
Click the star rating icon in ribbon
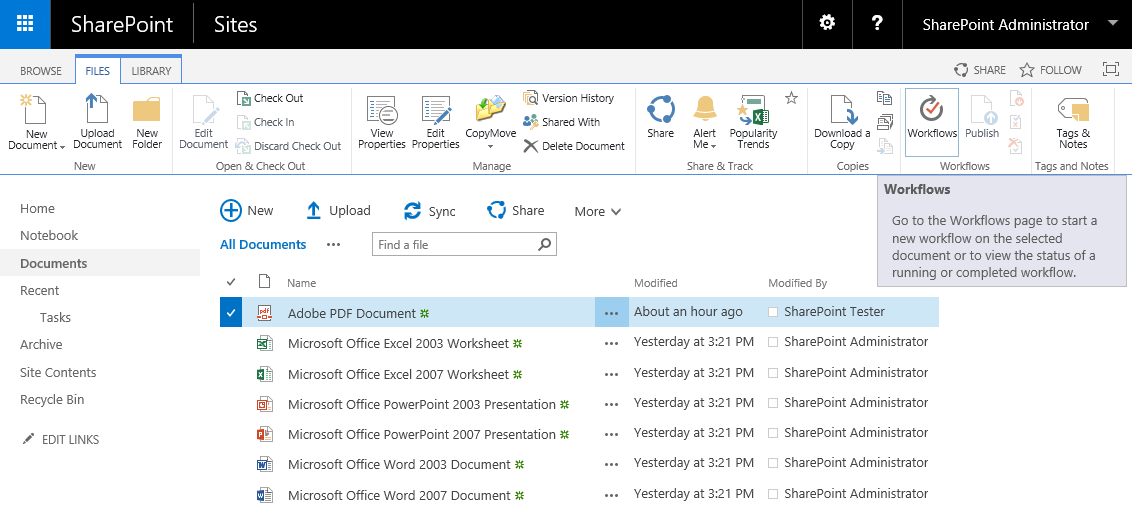791,97
